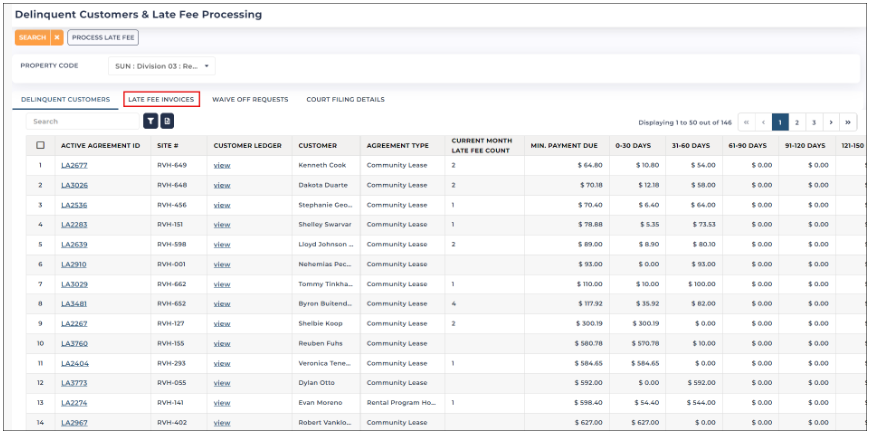View customer ledger for Dakota Duarte
The height and width of the screenshot is (435, 870).
pyautogui.click(x=222, y=185)
